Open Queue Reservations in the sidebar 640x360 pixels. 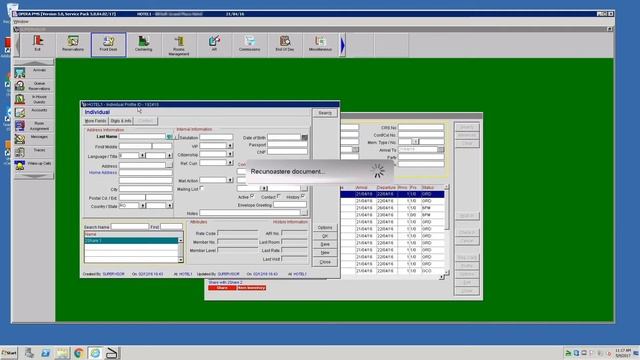click(x=34, y=86)
